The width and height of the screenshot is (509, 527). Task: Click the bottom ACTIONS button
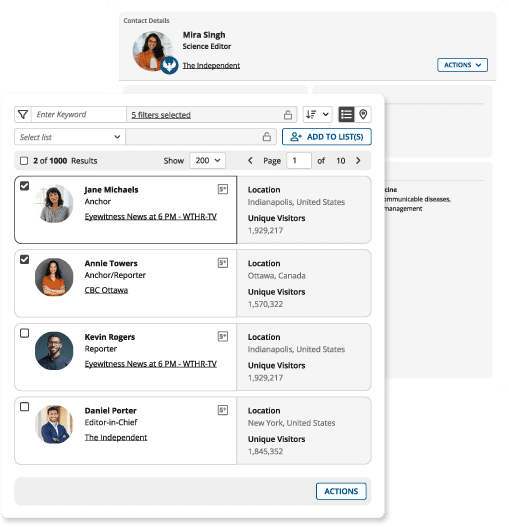click(341, 491)
